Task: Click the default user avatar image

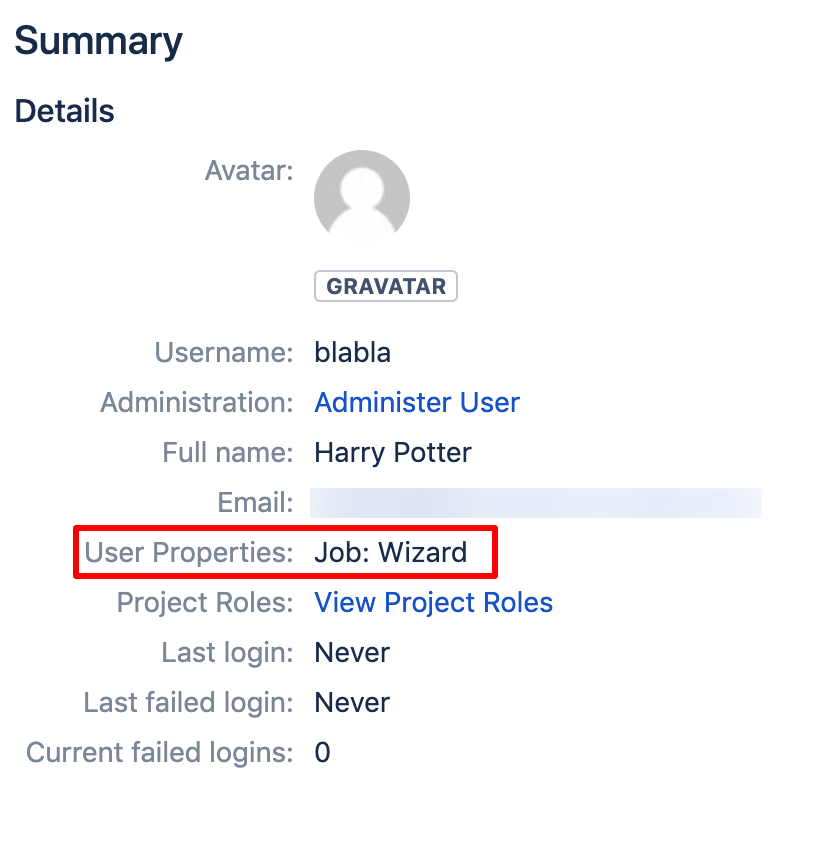Action: tap(362, 197)
